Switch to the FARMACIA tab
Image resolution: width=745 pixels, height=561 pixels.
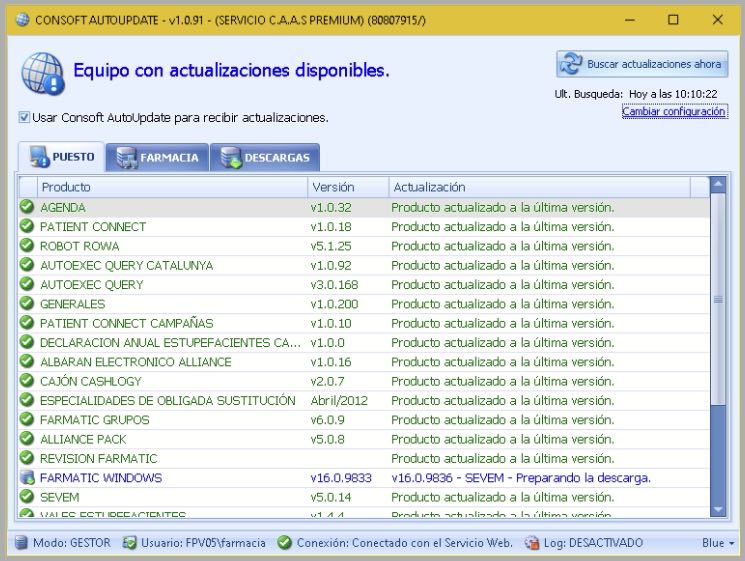click(x=157, y=157)
